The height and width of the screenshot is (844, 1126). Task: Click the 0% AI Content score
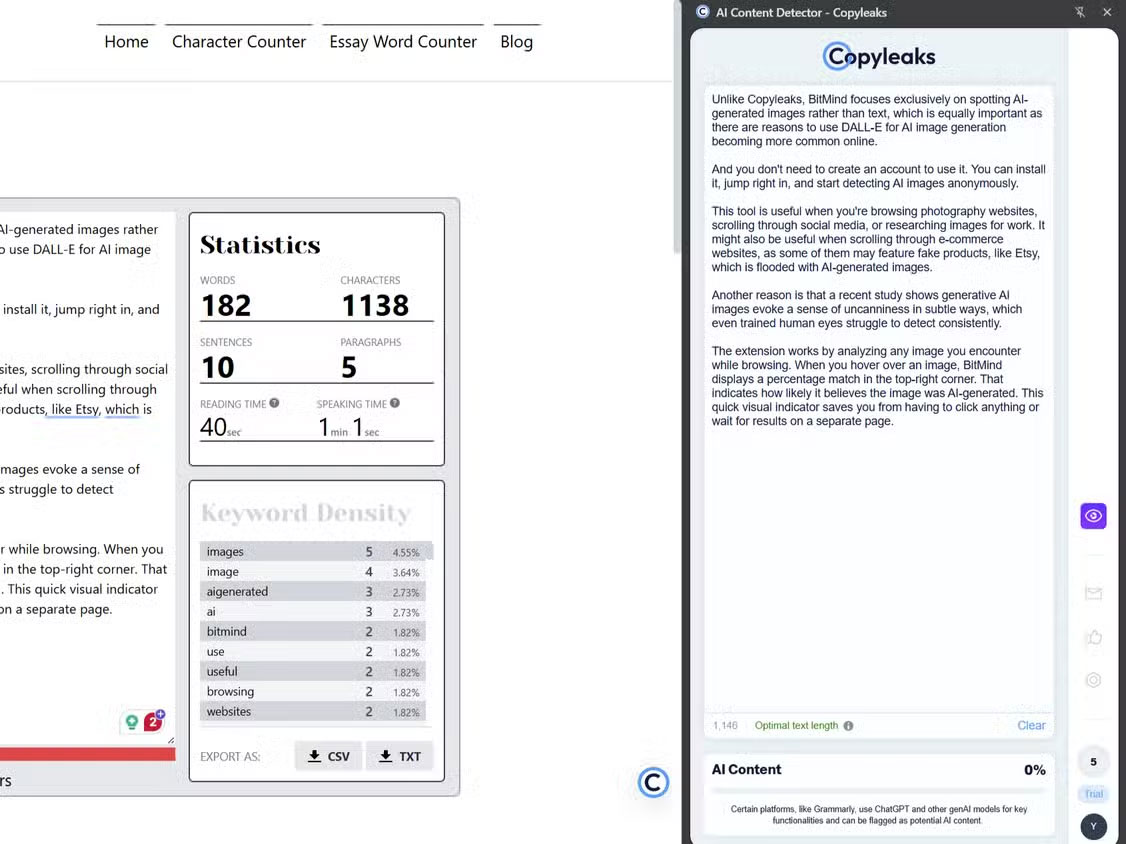[1034, 770]
